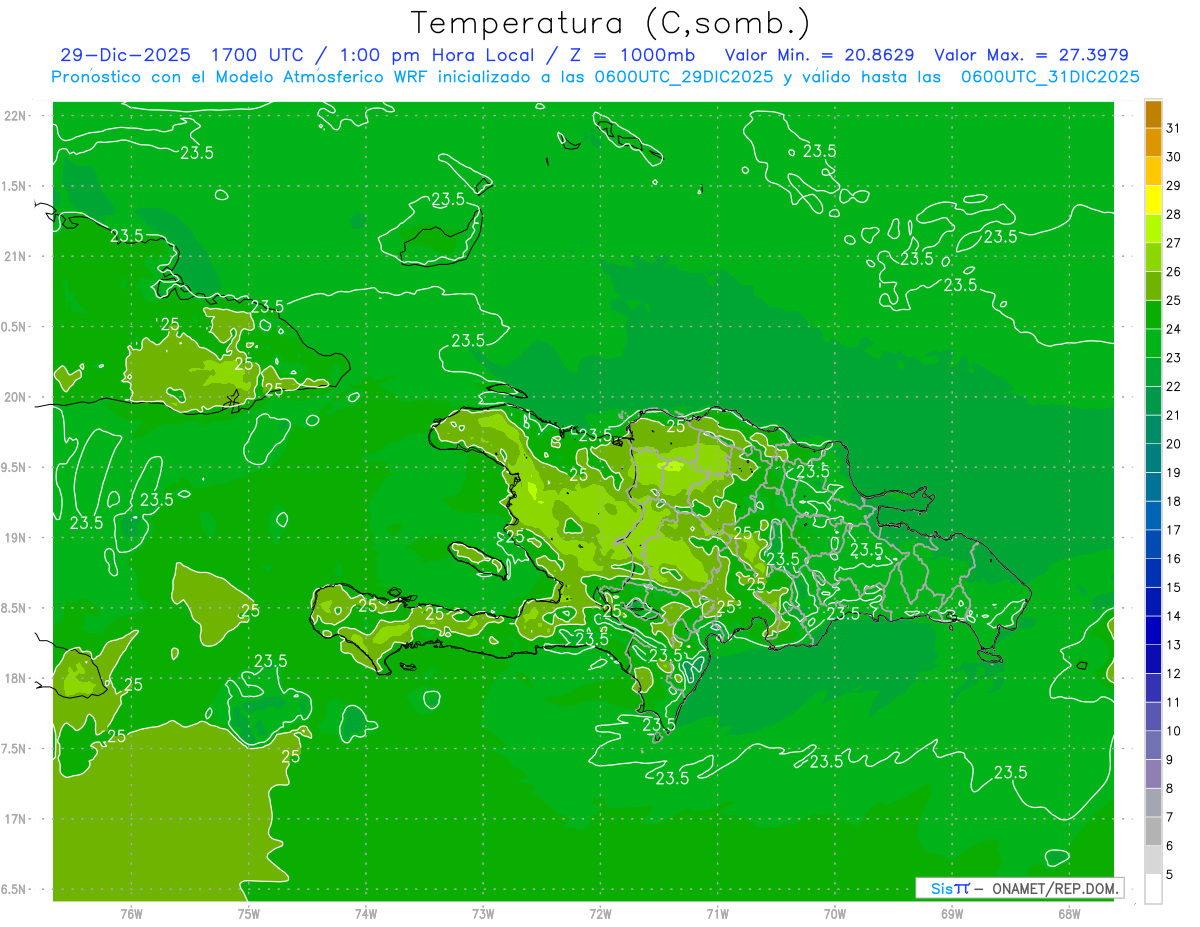Click the "27" value on the color scale
The width and height of the screenshot is (1200, 927).
coord(1174,243)
